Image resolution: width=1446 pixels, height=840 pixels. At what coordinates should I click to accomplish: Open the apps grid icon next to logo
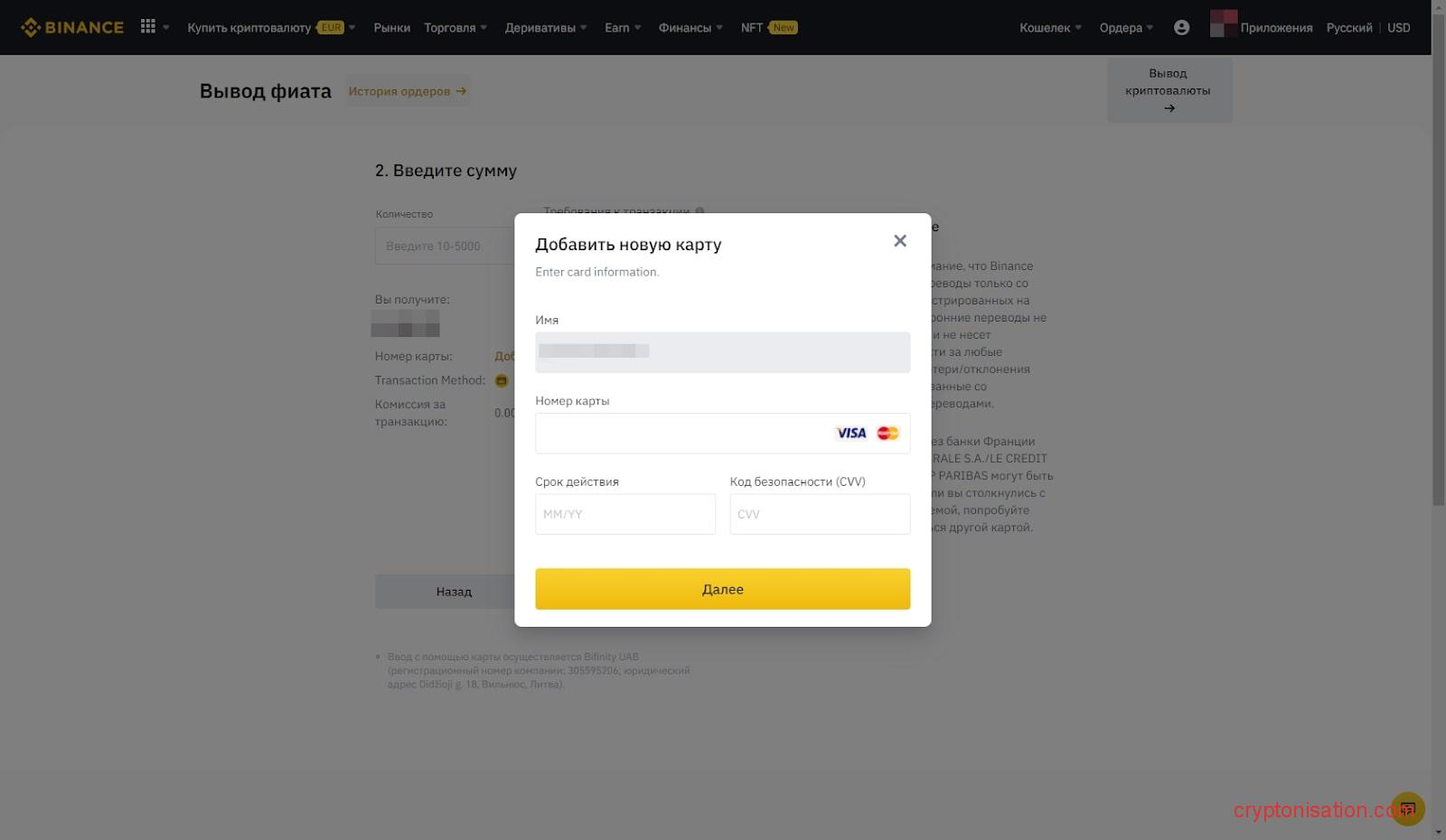[x=147, y=26]
